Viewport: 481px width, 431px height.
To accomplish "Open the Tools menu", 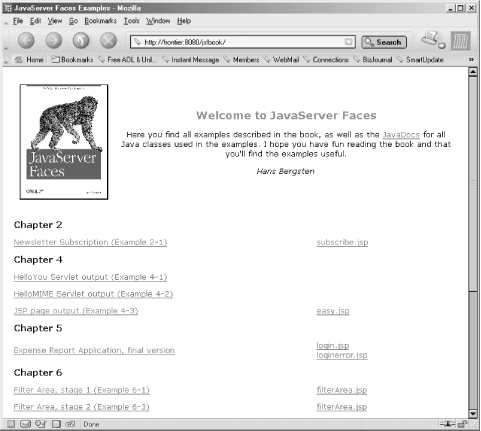I will click(131, 21).
